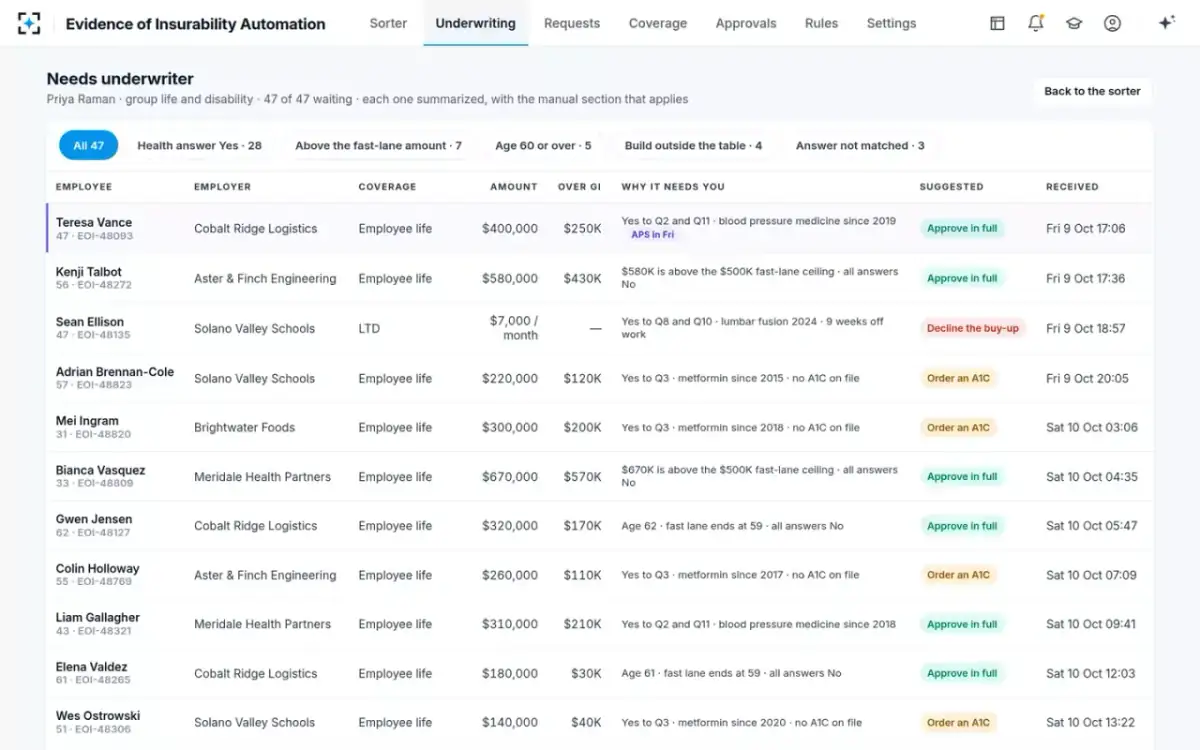The width and height of the screenshot is (1200, 750).
Task: Select Elena Valdez employee name
Action: [92, 667]
